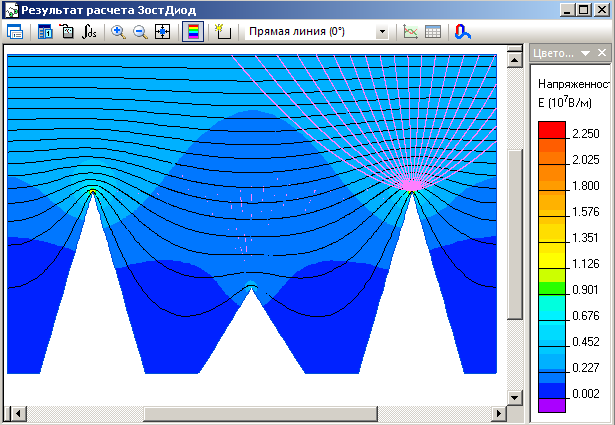
Task: Toggle the color map legend button
Action: (x=193, y=32)
